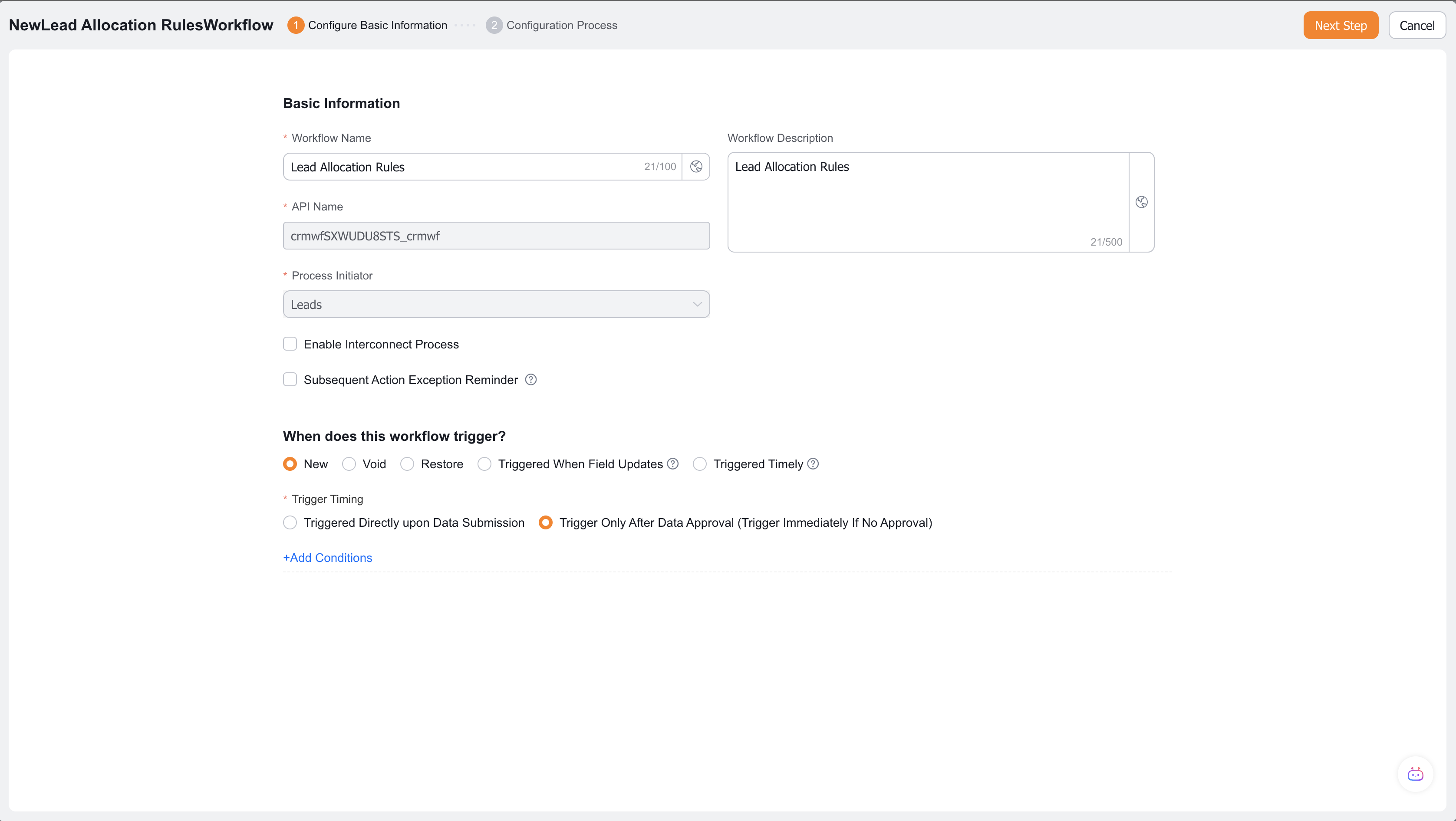The image size is (1456, 821).
Task: Select Trigger Only After Data Approval
Action: (x=545, y=522)
